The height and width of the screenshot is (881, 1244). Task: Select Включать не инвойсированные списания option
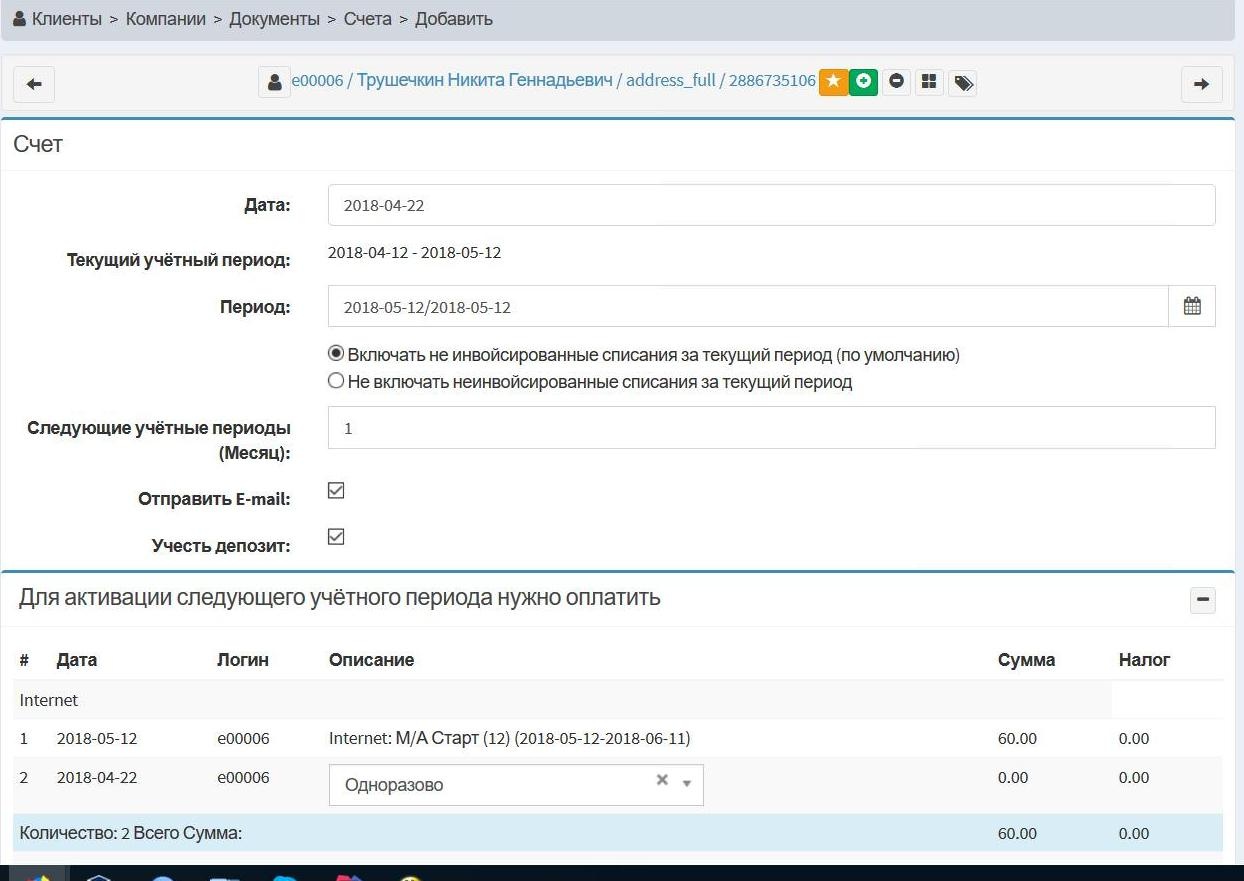336,354
